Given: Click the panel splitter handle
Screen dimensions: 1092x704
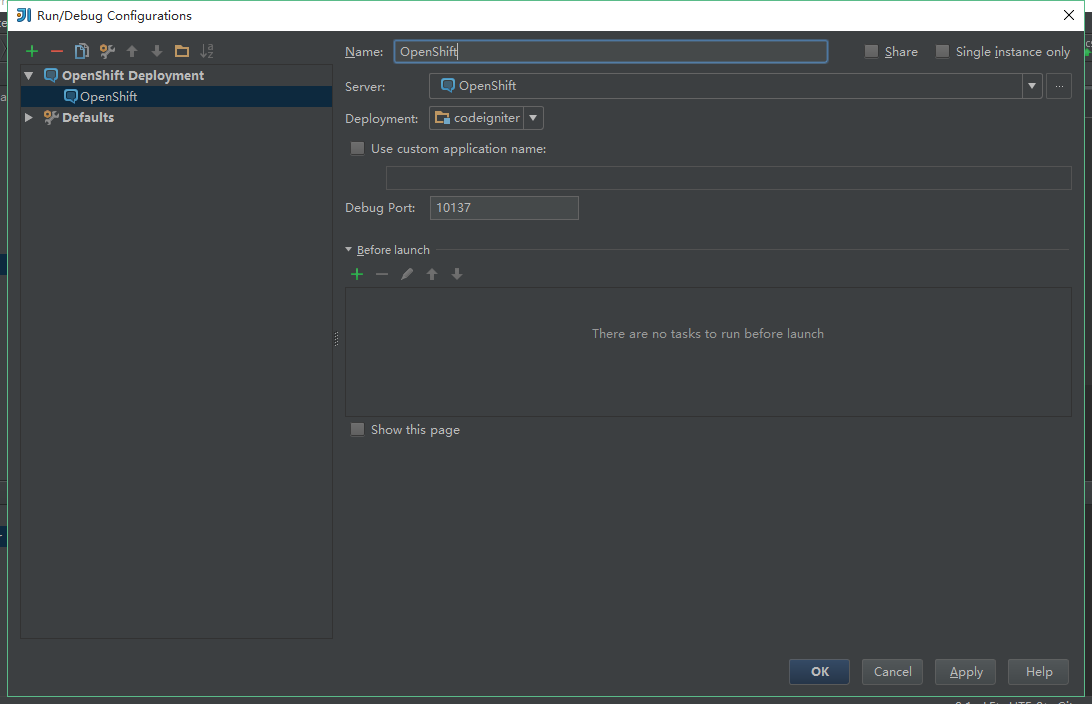Looking at the screenshot, I should [336, 339].
